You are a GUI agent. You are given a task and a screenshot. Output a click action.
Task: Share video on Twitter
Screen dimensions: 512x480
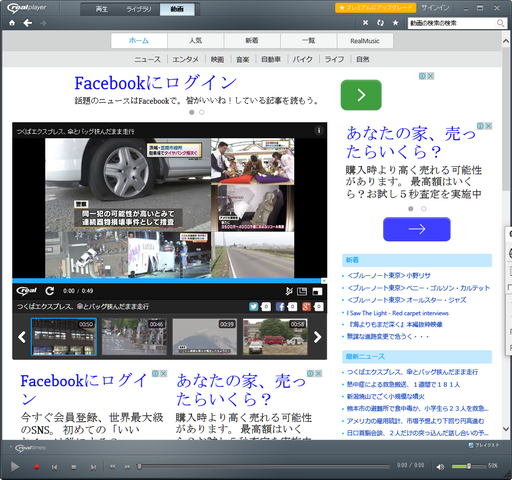(254, 307)
